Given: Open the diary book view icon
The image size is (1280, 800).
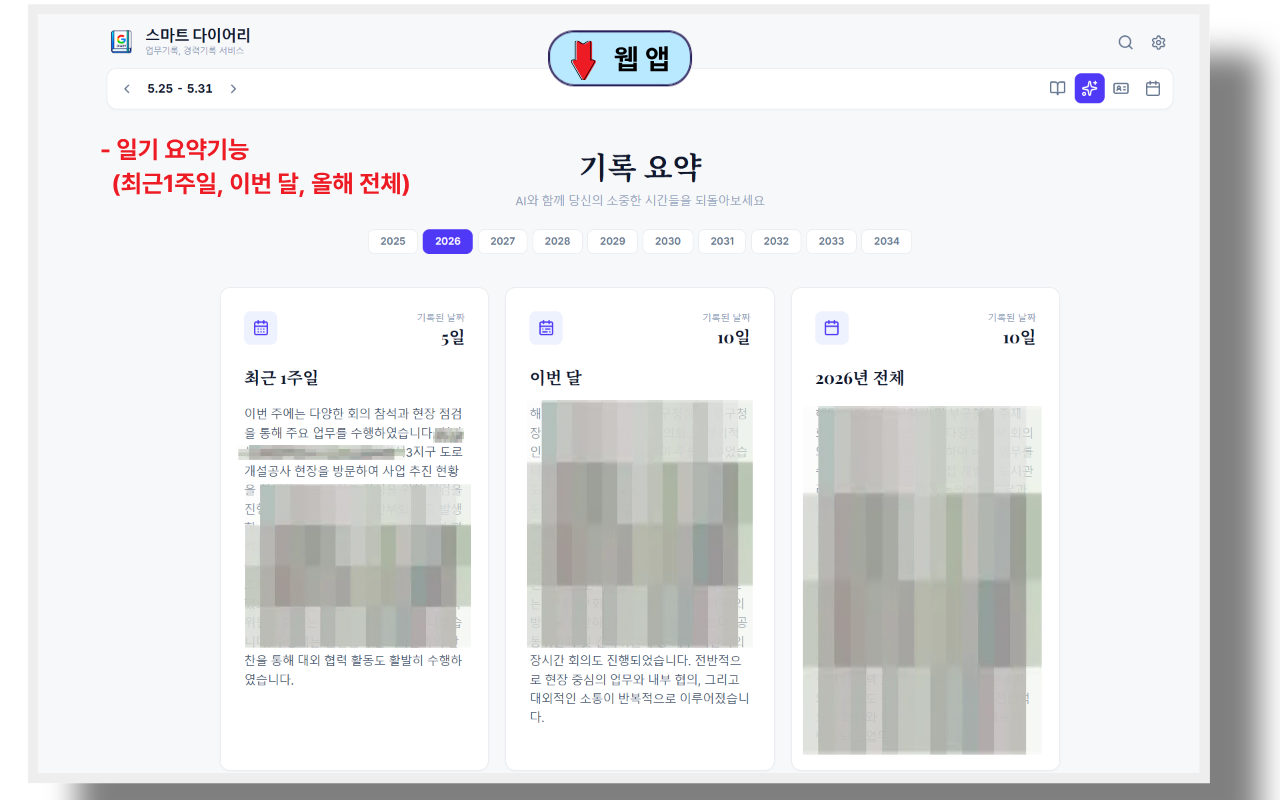Looking at the screenshot, I should pyautogui.click(x=1057, y=88).
